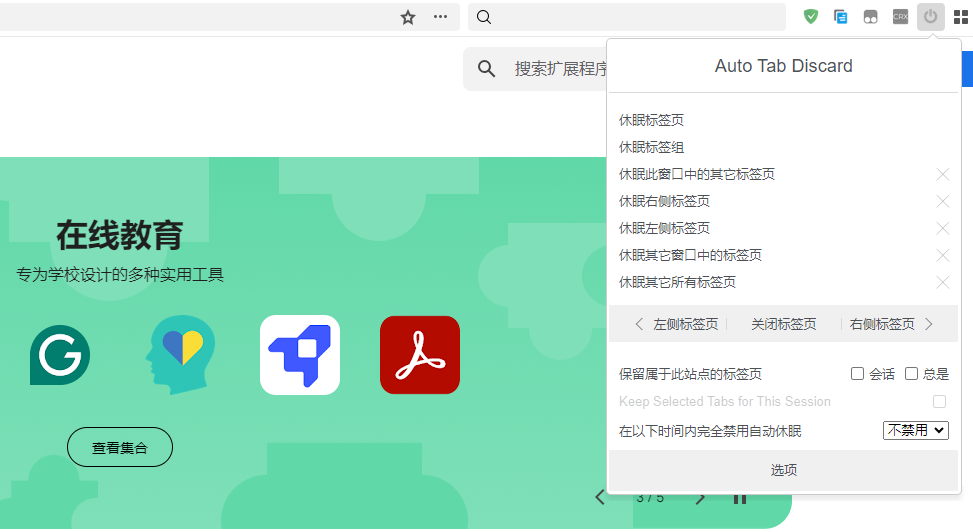Toggle Keep Selected Tabs for This Session checkbox
Image resolution: width=973 pixels, height=532 pixels.
pos(939,402)
